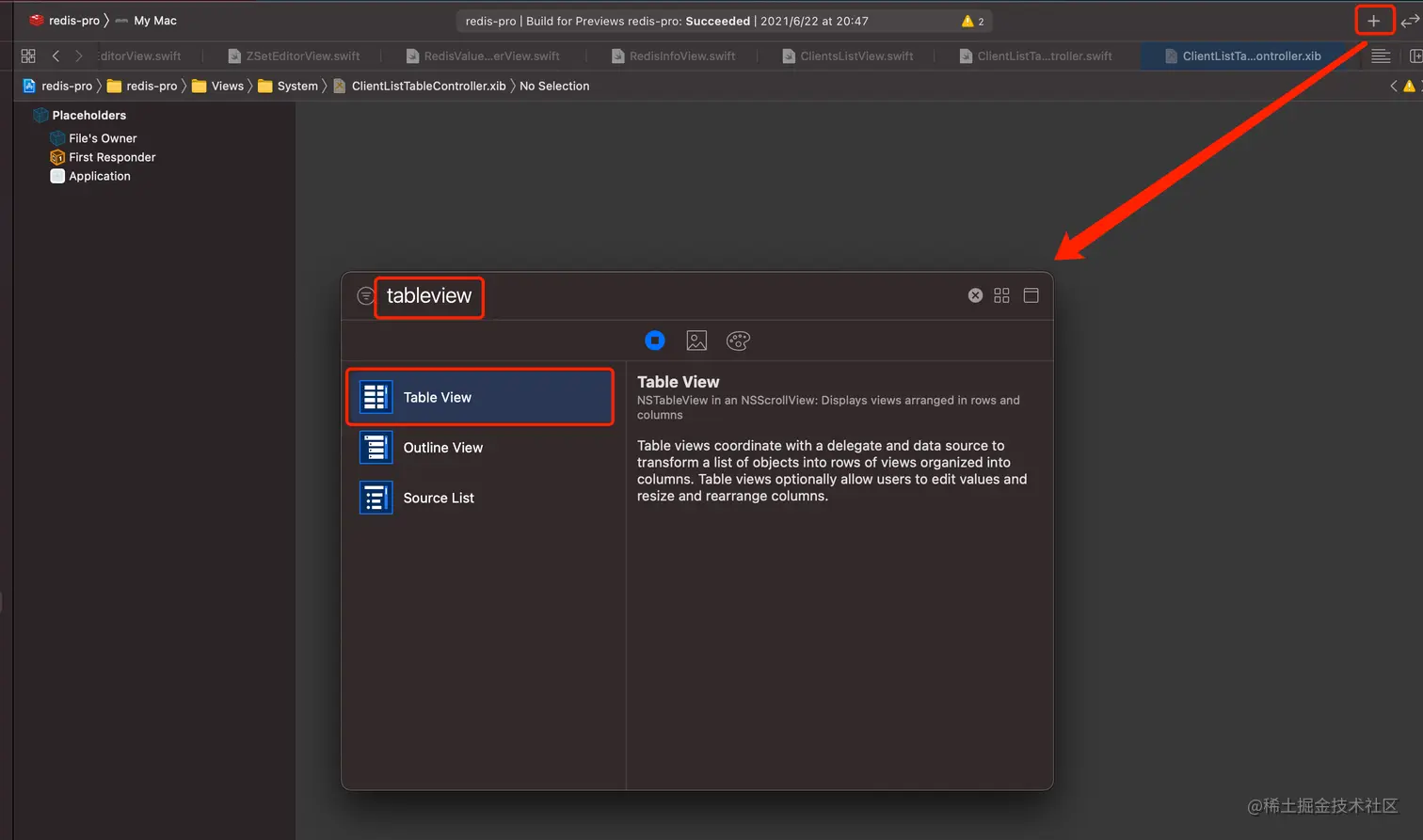Open the editor options lines menu
Image resolution: width=1423 pixels, height=840 pixels.
1381,56
